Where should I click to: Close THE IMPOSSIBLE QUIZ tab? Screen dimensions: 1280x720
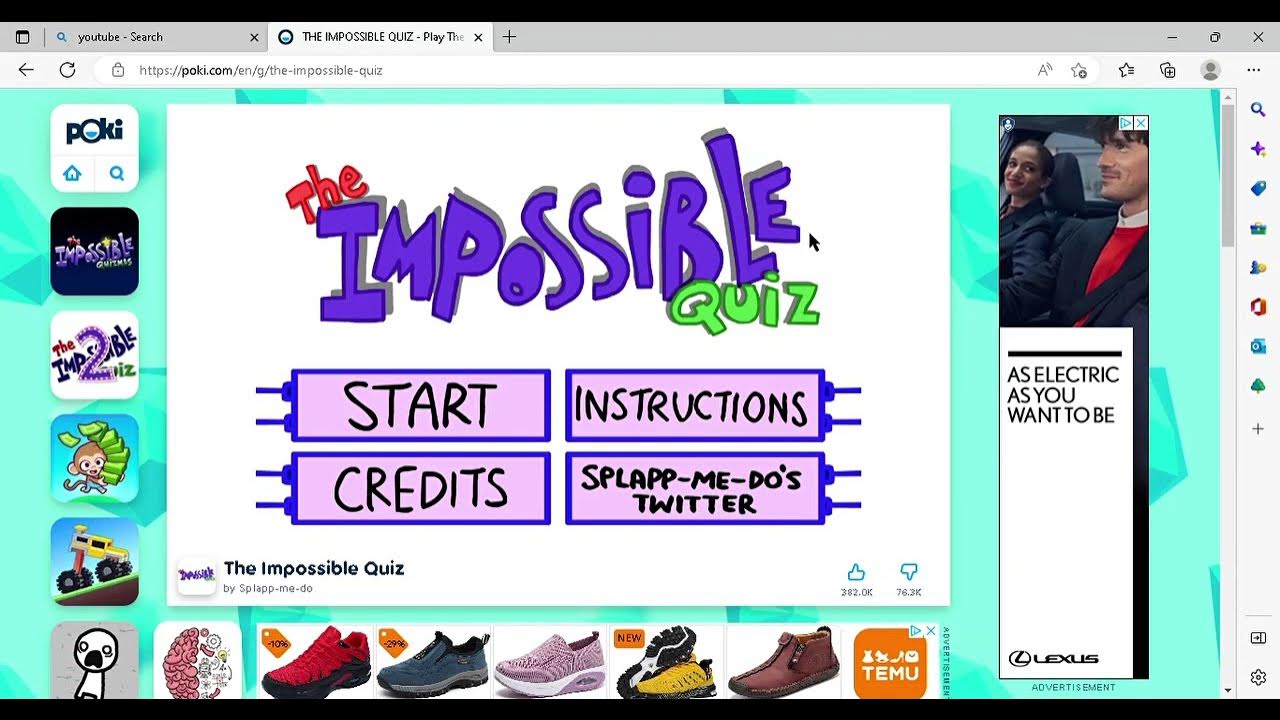click(478, 37)
